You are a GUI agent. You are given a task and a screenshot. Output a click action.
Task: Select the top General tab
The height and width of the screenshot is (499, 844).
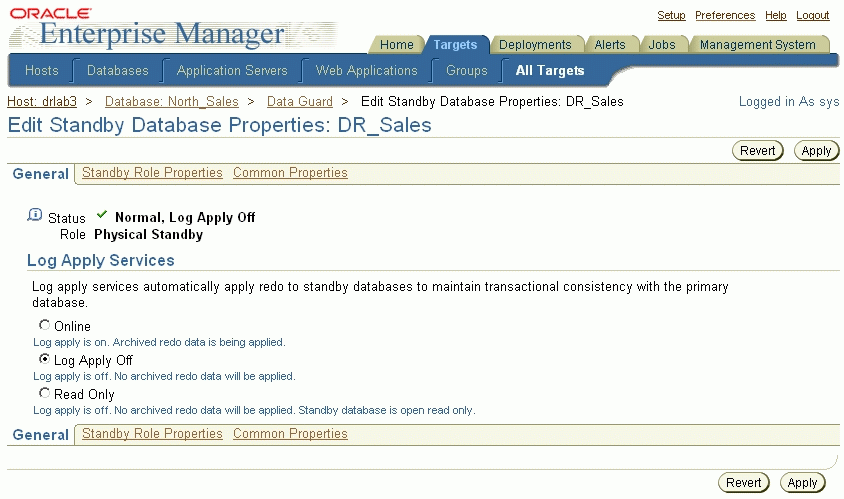40,174
